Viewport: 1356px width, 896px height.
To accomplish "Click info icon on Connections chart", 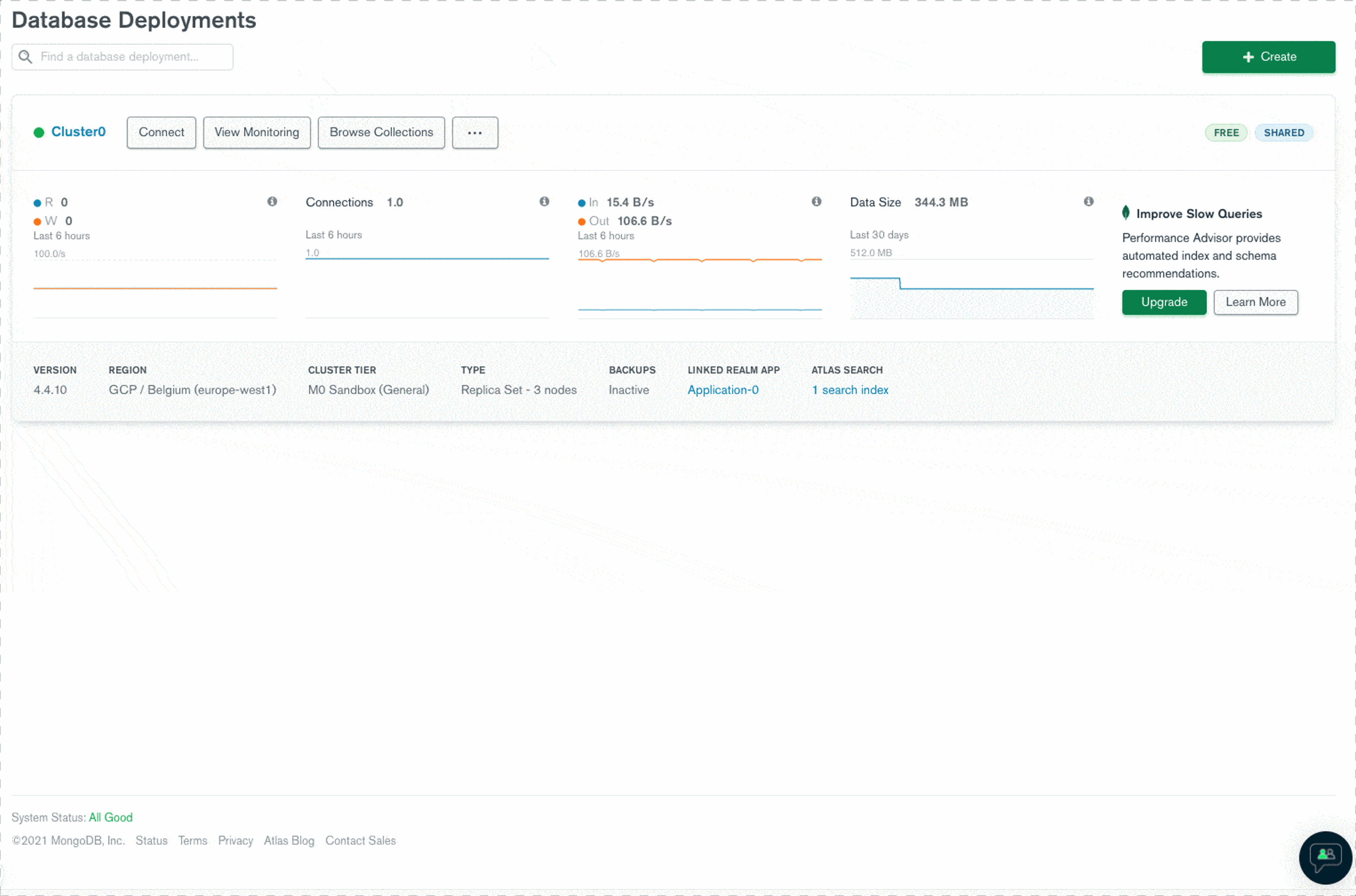I will click(544, 201).
